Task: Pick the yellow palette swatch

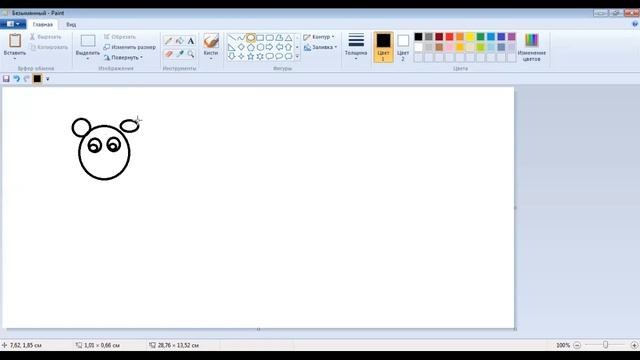Action: point(470,37)
